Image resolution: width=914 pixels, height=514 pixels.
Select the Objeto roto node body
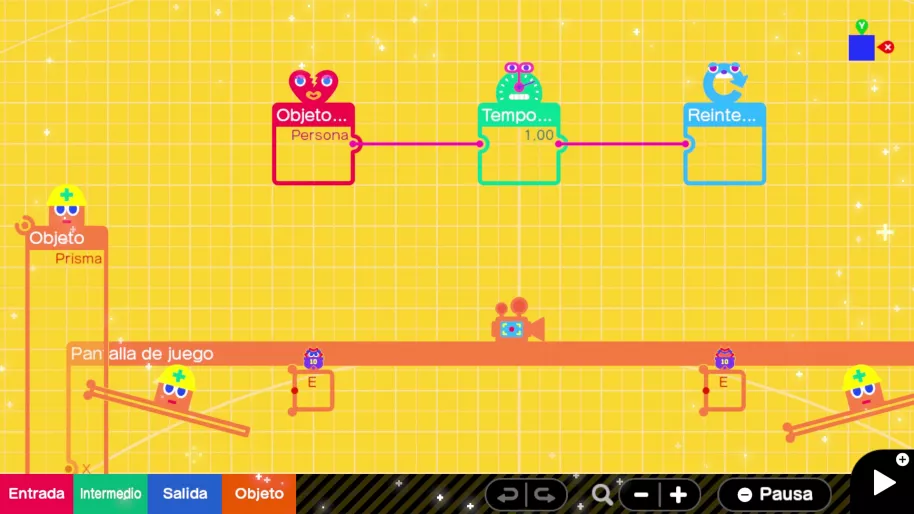(313, 144)
